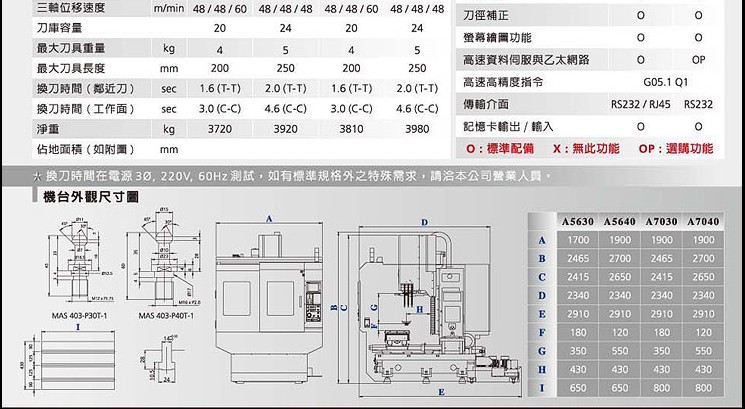Open the machine side view drawing labeled D
Image resolution: width=745 pixels, height=409 pixels.
[430, 308]
